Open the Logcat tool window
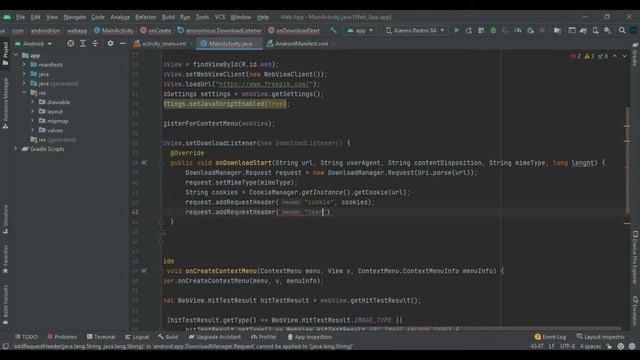This screenshot has width=640, height=360. tap(137, 337)
